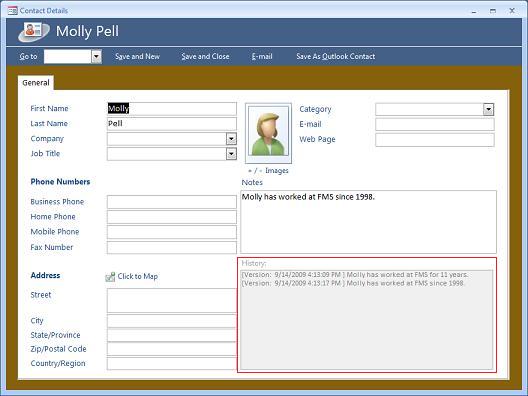The height and width of the screenshot is (396, 528).
Task: Click into the Notes text area
Action: point(368,222)
